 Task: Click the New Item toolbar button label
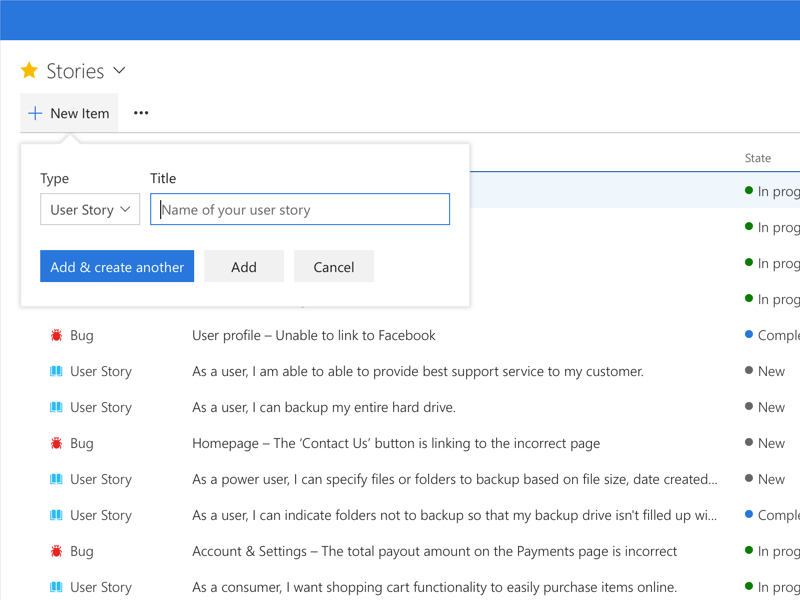click(80, 113)
